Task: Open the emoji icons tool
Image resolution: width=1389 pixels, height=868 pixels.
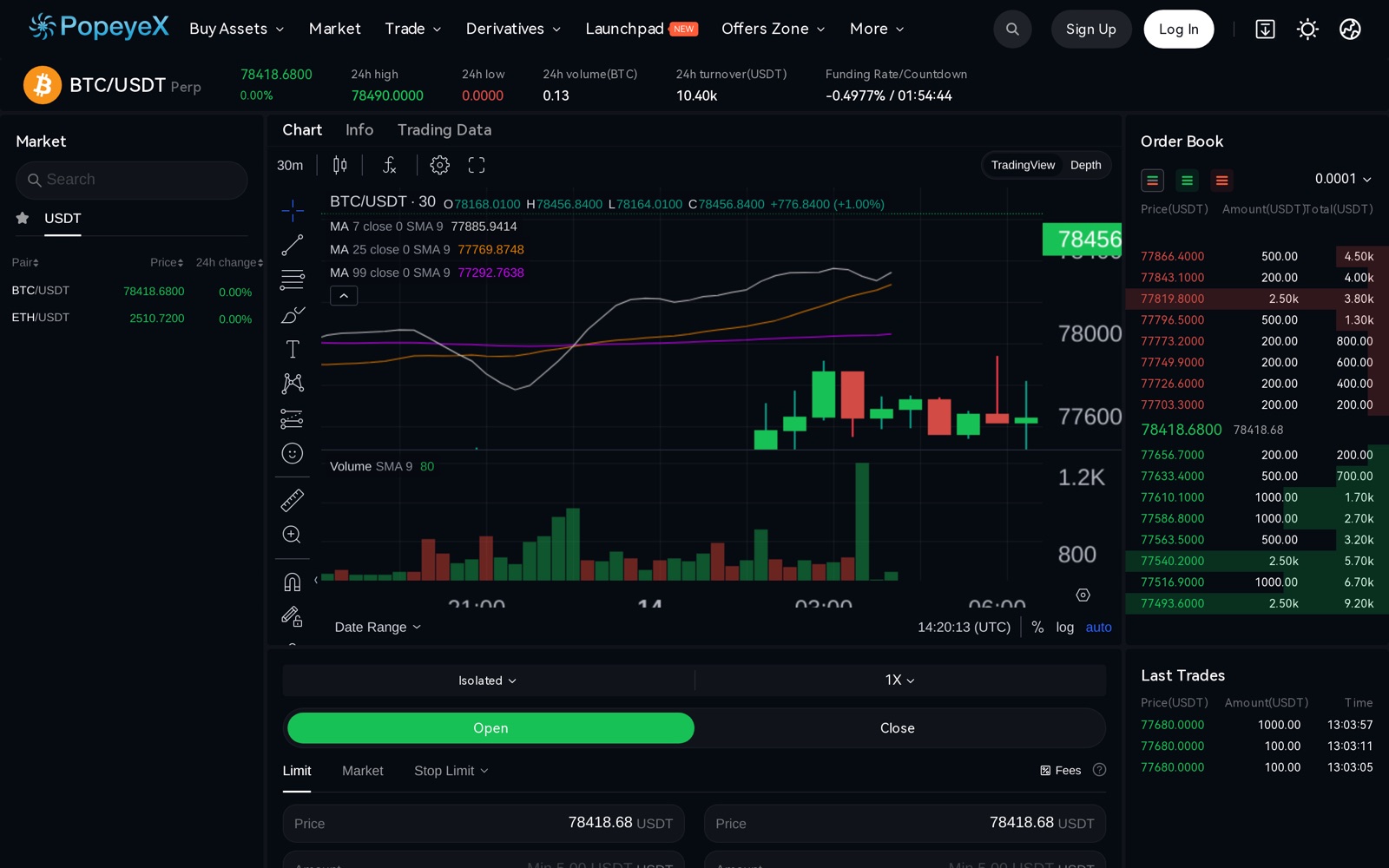Action: [293, 453]
